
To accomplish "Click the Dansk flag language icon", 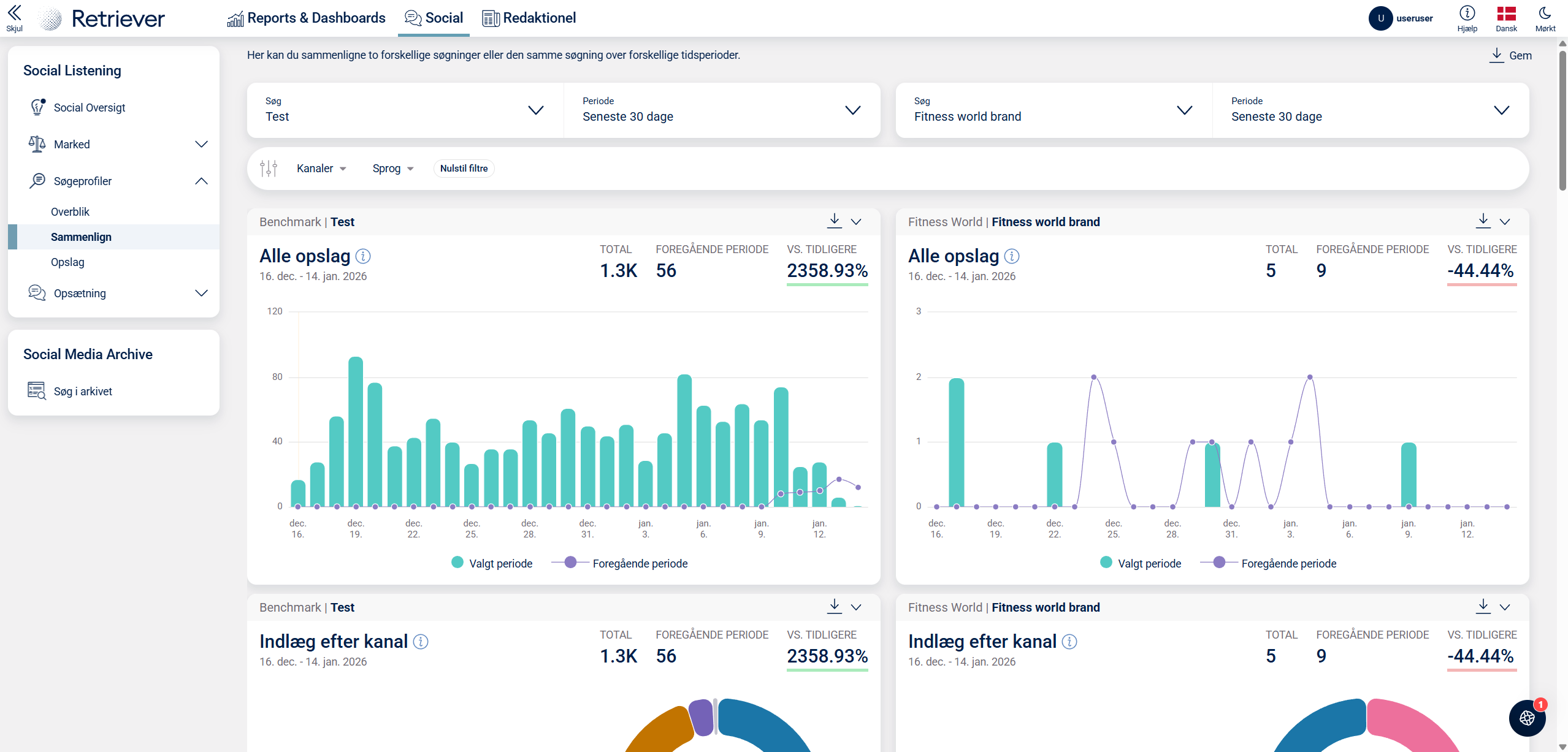I will coord(1506,13).
